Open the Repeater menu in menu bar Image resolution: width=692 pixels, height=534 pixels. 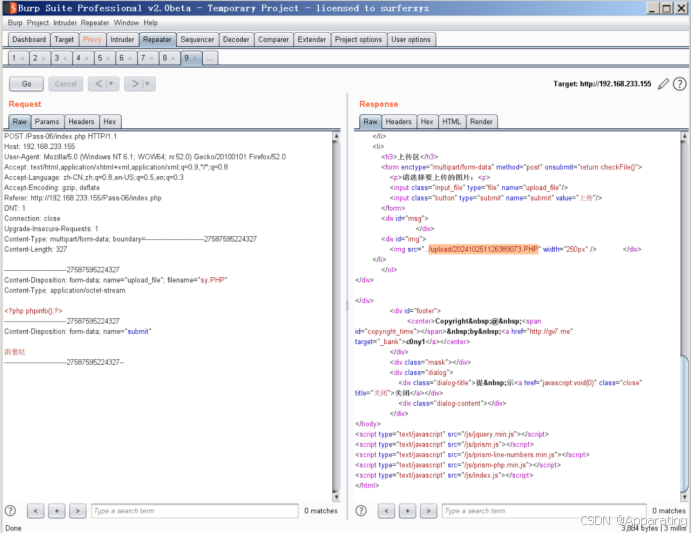(95, 23)
